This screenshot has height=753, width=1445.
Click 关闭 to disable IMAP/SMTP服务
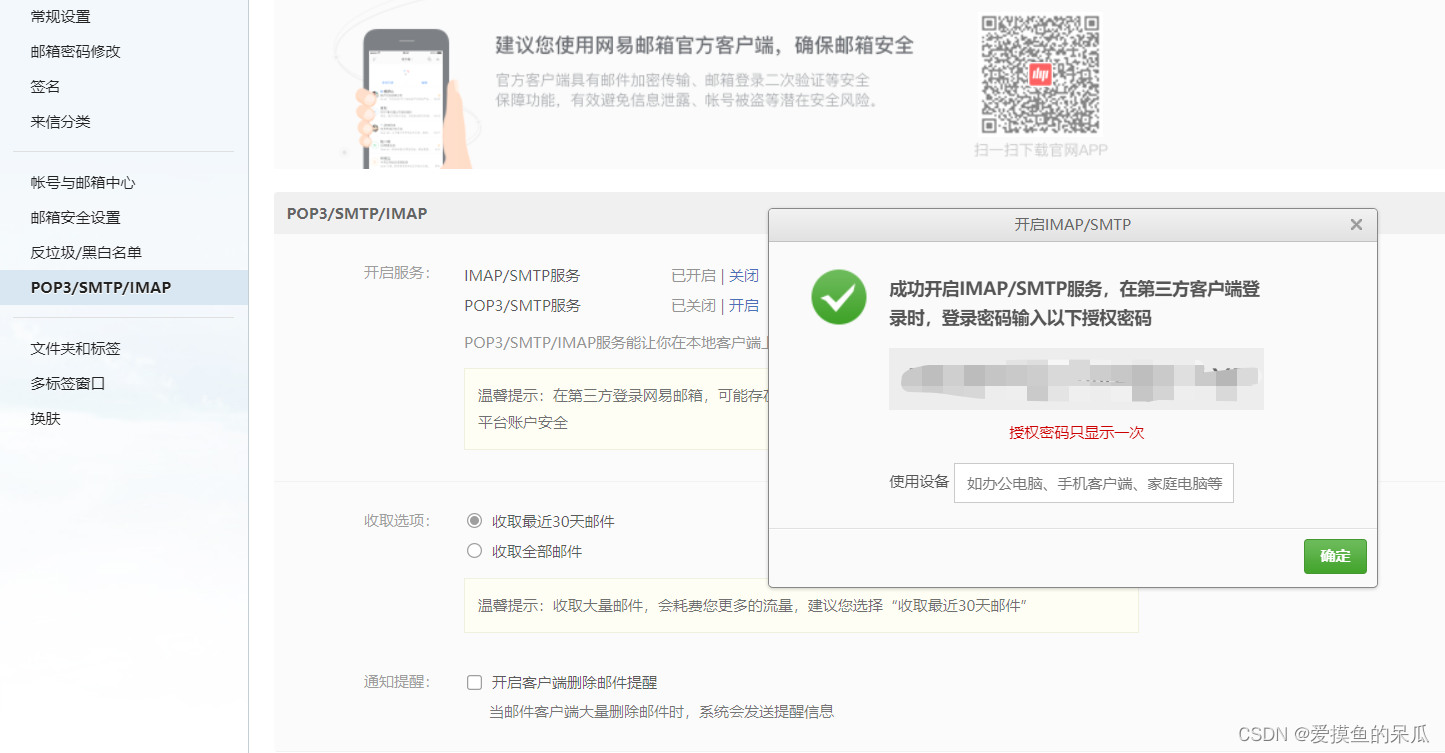tap(744, 274)
